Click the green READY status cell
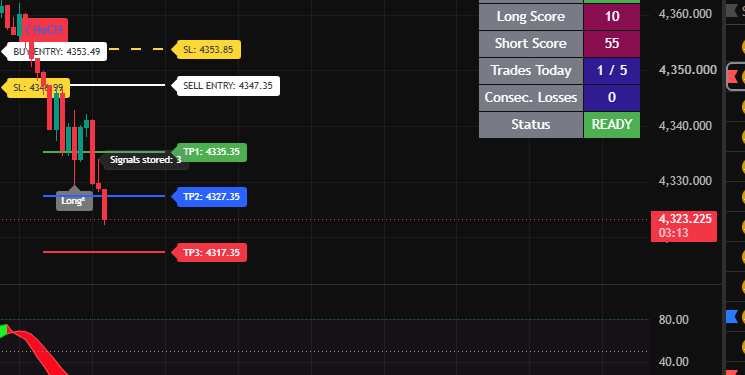This screenshot has height=375, width=745. 611,125
